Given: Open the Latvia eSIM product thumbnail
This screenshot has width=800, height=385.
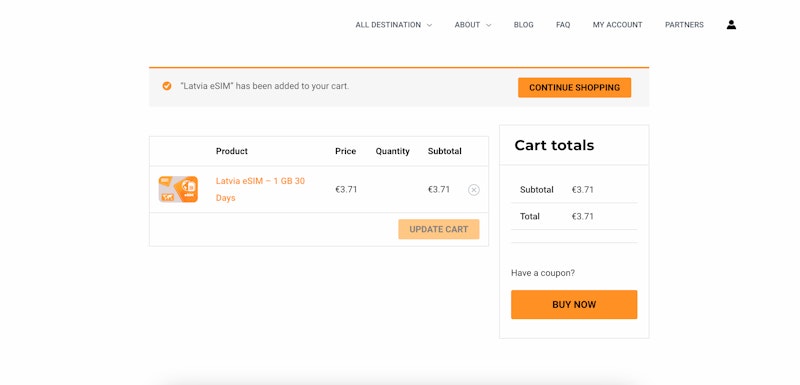Looking at the screenshot, I should 178,189.
